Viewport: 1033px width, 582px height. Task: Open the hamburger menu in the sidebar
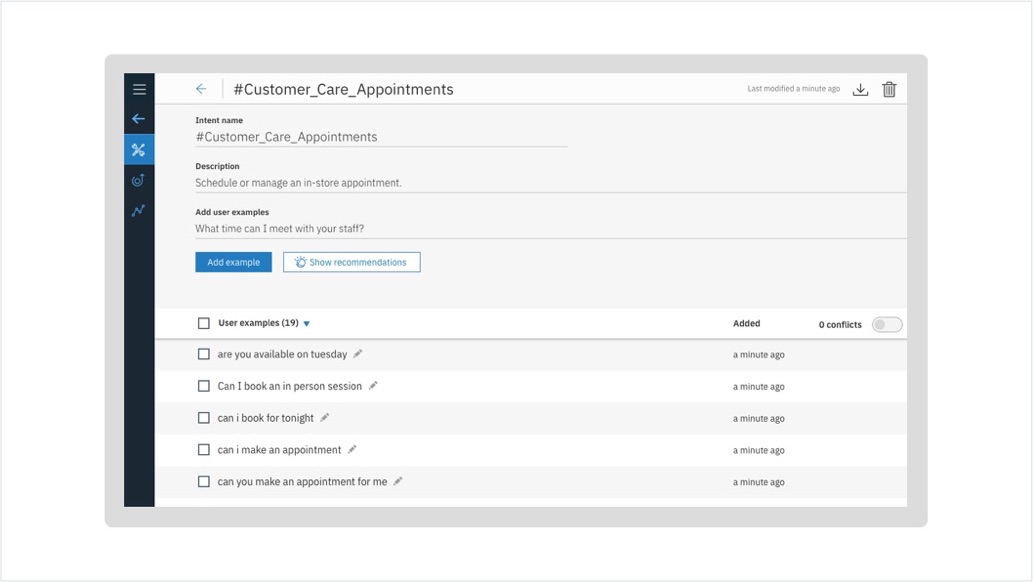(x=139, y=89)
